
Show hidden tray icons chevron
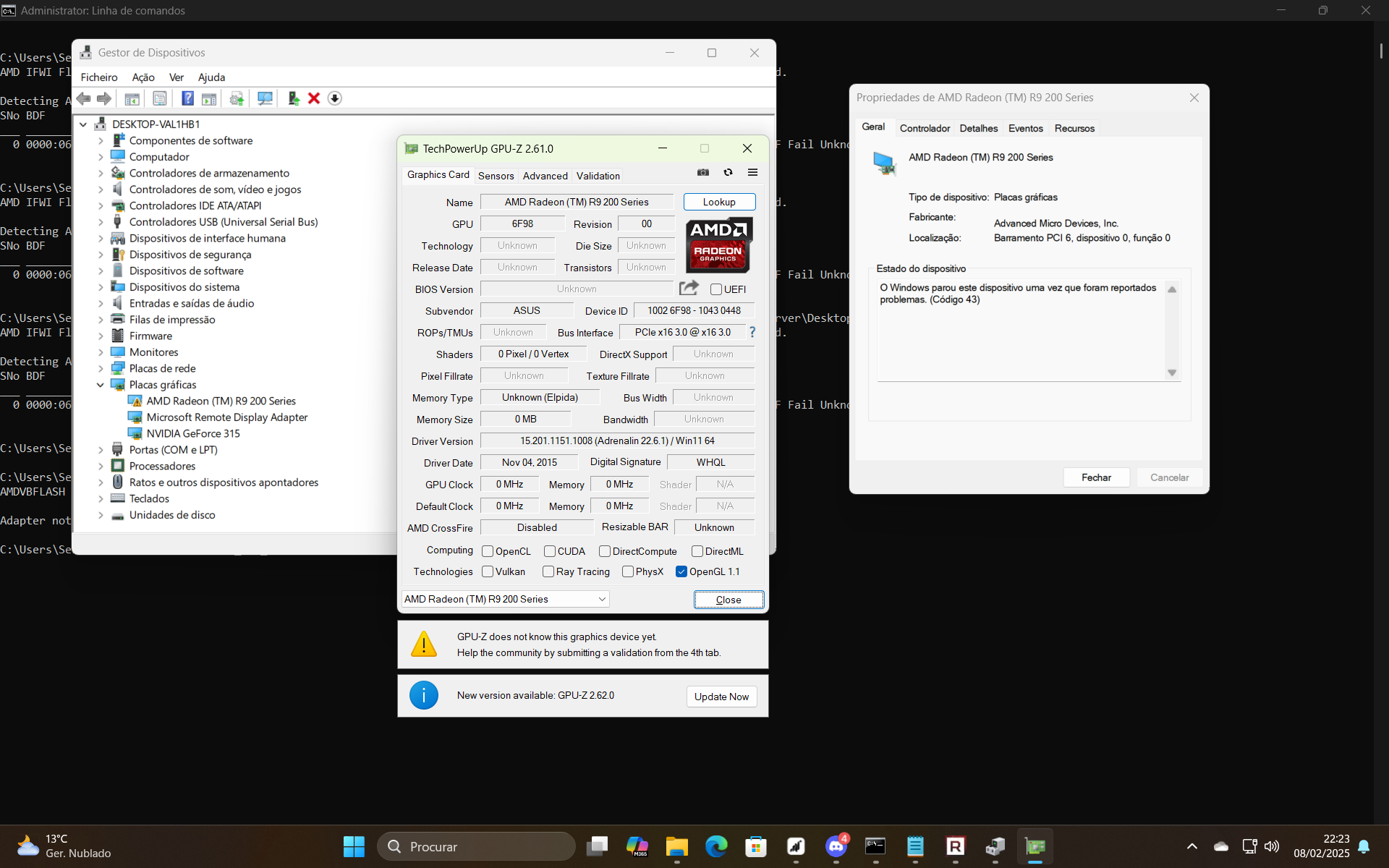click(1192, 846)
